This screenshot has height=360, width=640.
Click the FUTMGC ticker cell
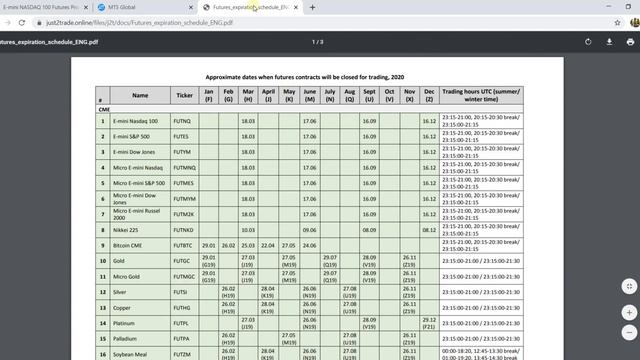pyautogui.click(x=184, y=277)
